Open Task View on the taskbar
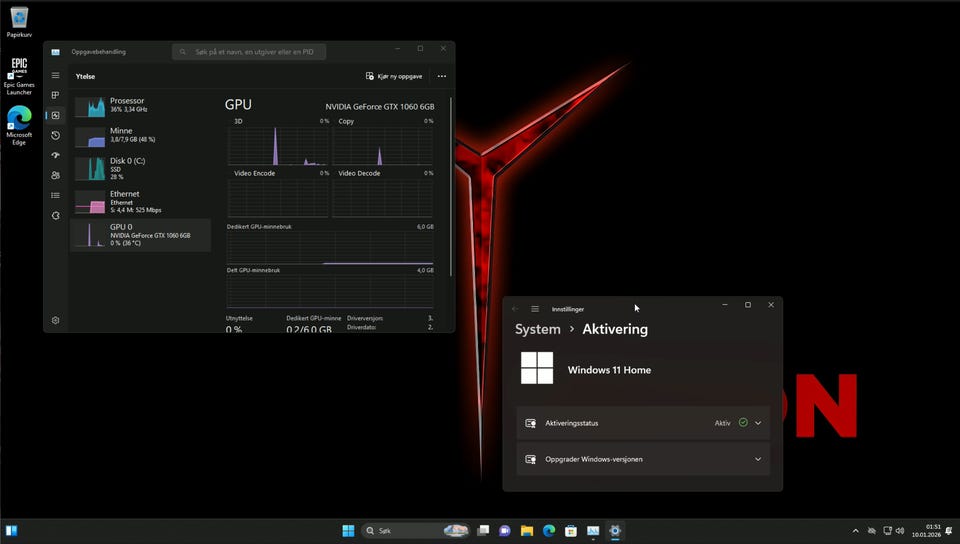960x544 pixels. (x=483, y=531)
